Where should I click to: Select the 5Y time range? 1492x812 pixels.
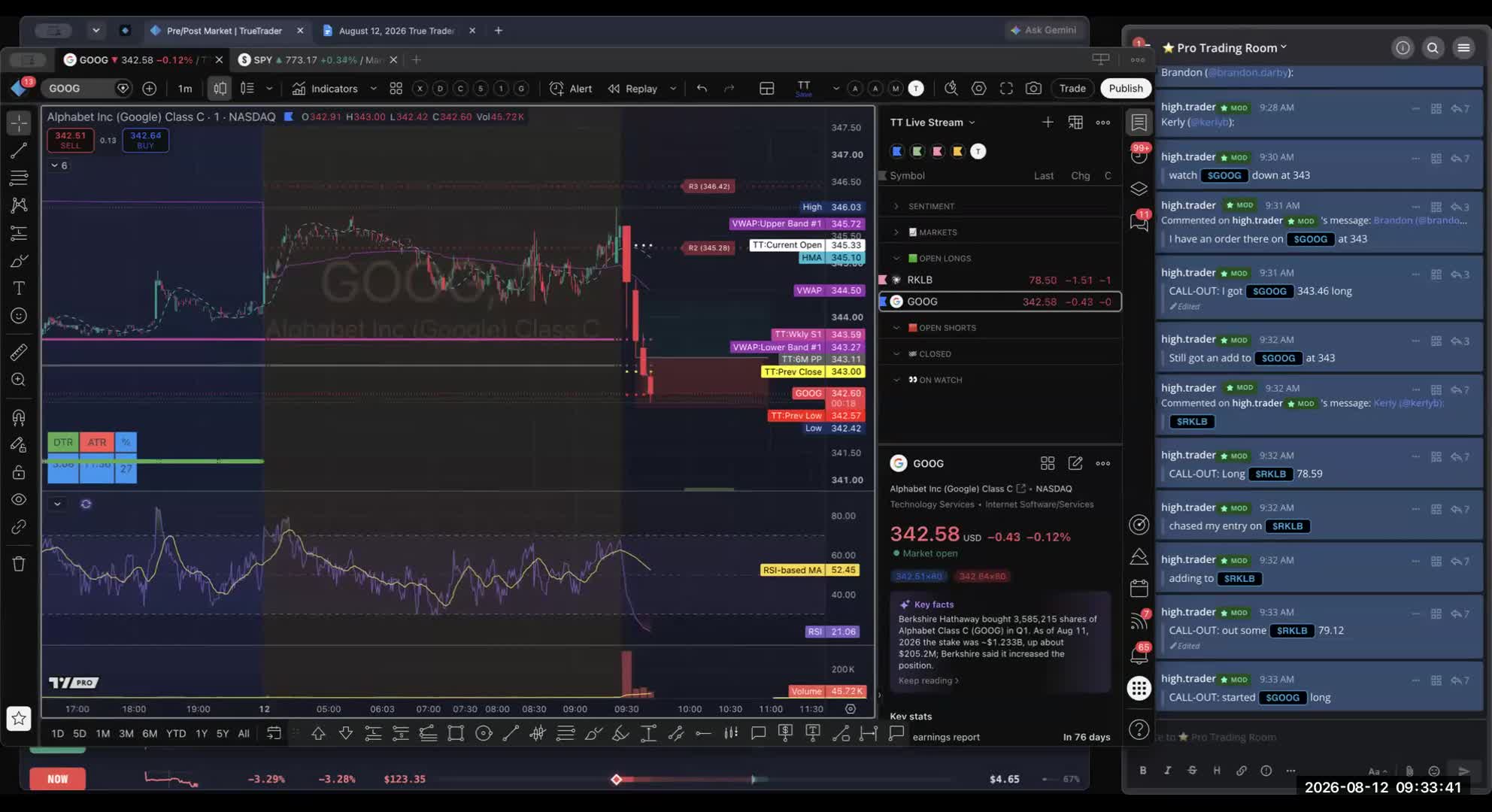pos(223,733)
